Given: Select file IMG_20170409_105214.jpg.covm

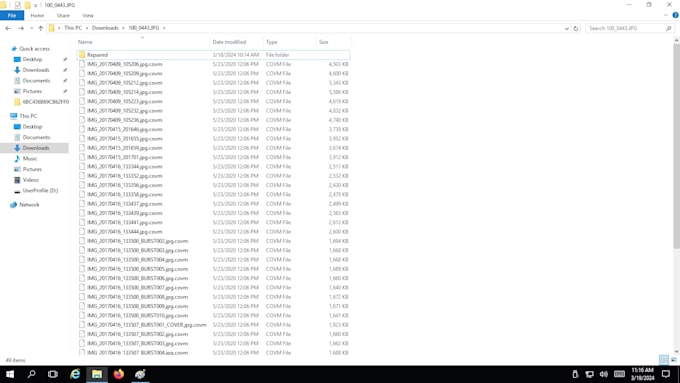Looking at the screenshot, I should 214,92.
